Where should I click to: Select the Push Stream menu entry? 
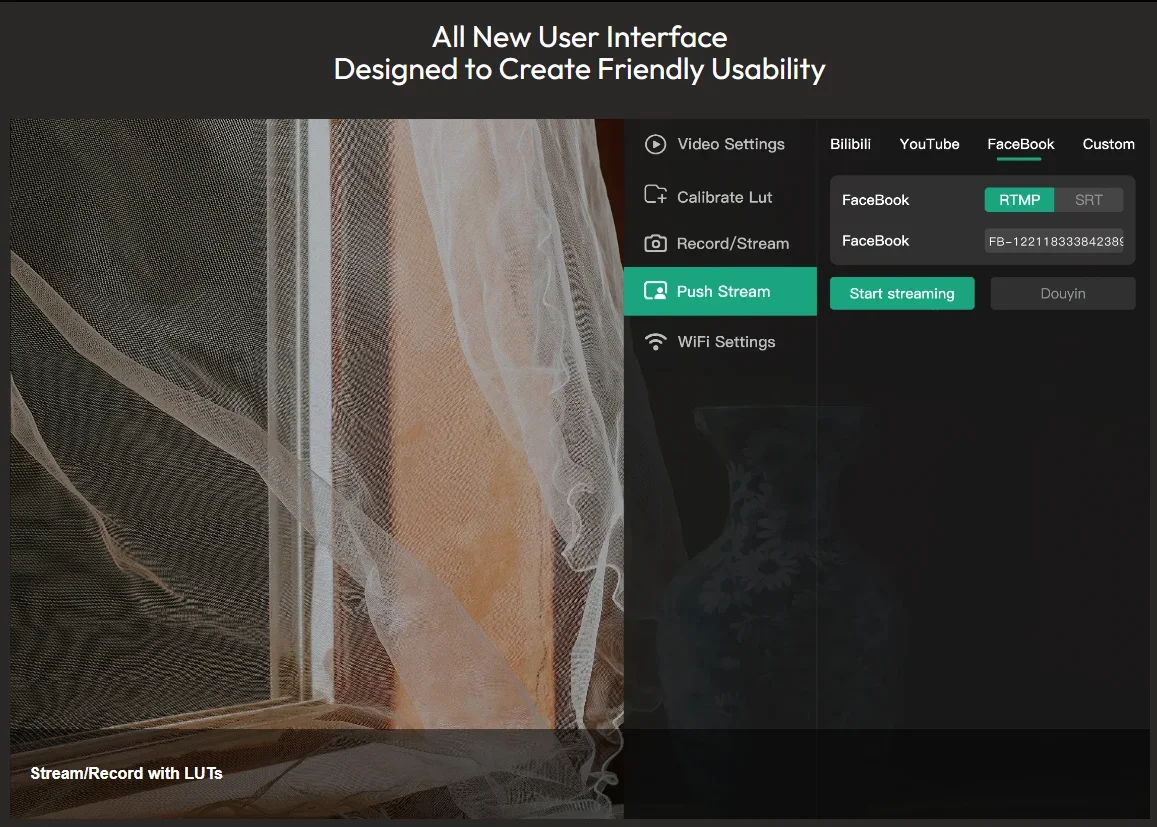pyautogui.click(x=720, y=291)
